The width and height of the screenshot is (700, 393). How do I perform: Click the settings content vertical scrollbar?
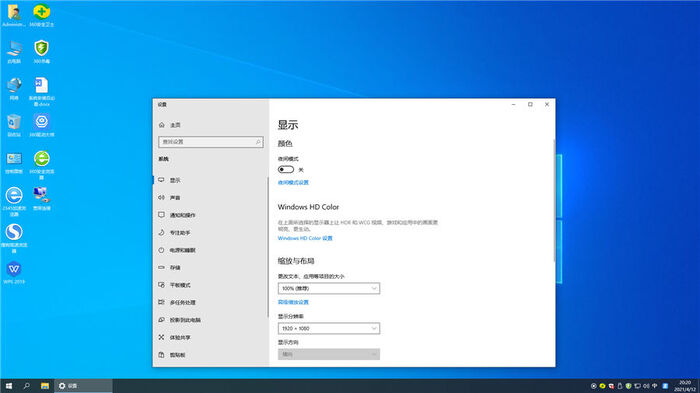(x=554, y=201)
